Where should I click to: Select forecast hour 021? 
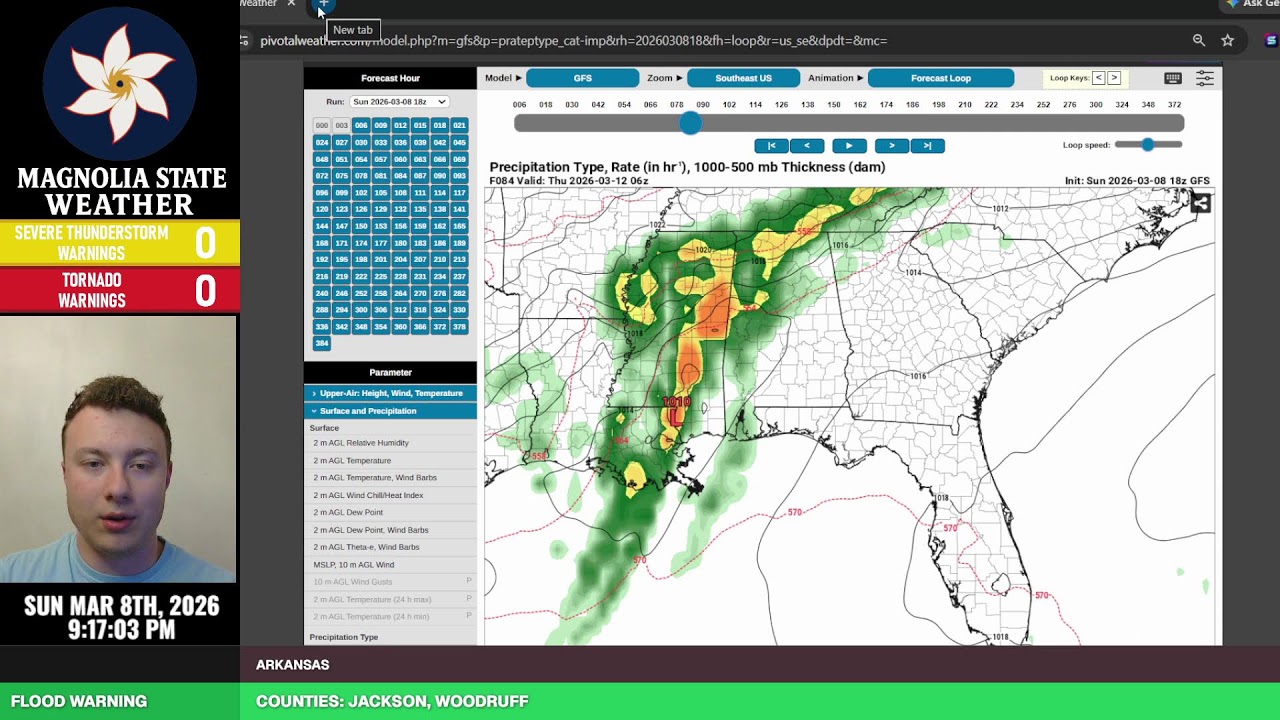(459, 125)
